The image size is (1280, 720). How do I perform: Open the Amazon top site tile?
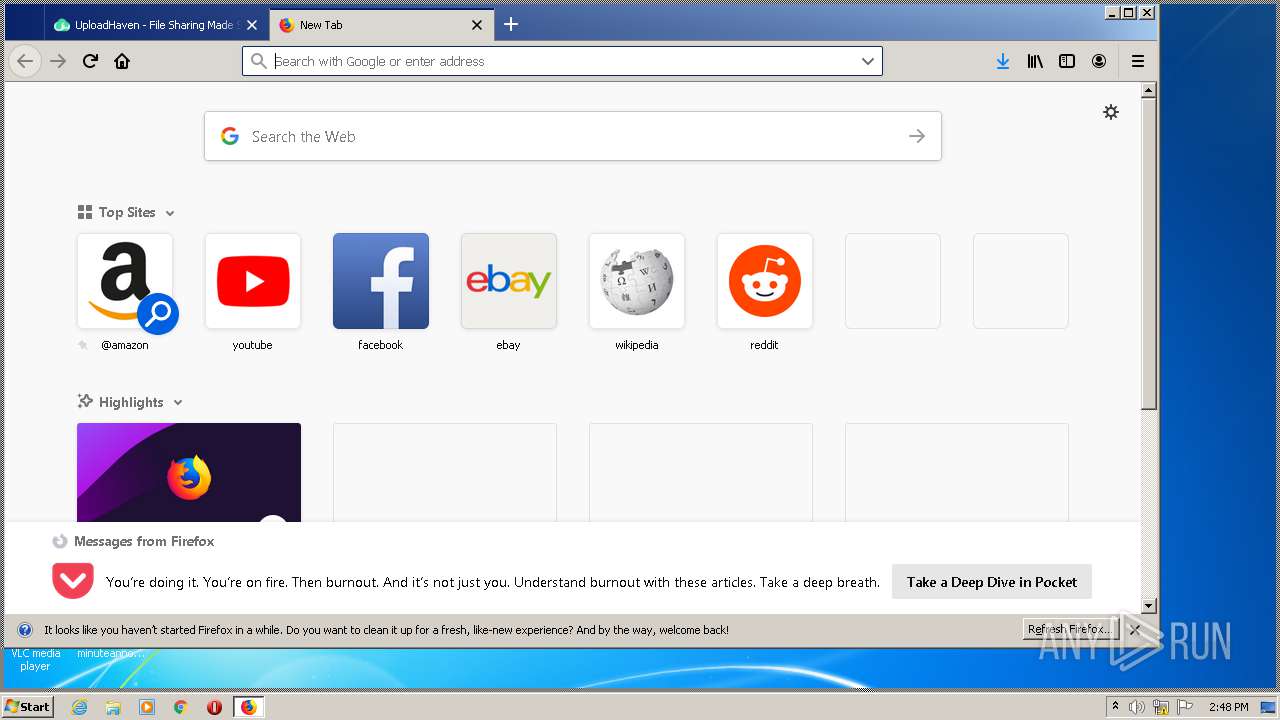pyautogui.click(x=125, y=281)
